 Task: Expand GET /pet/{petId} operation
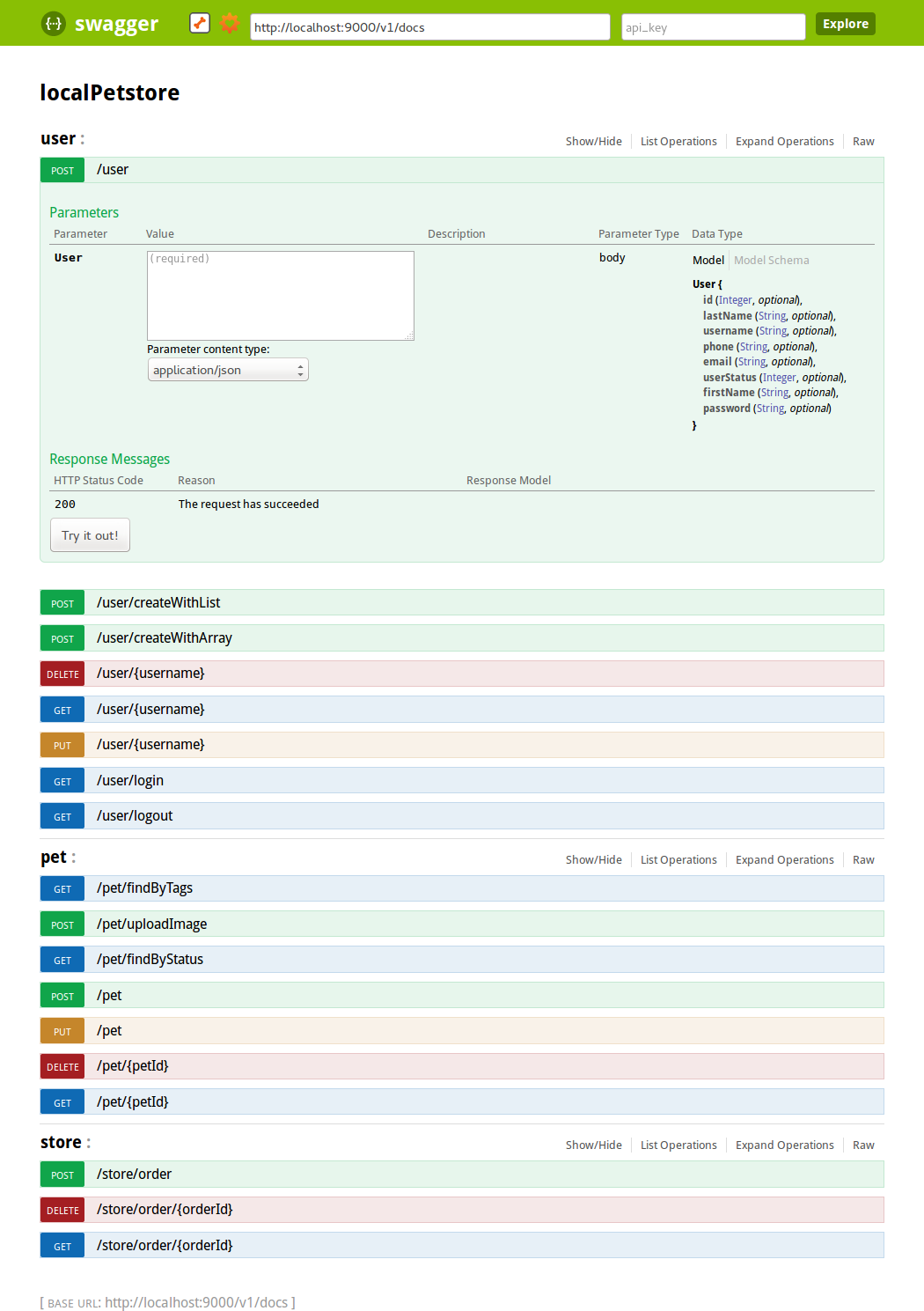tap(462, 1102)
